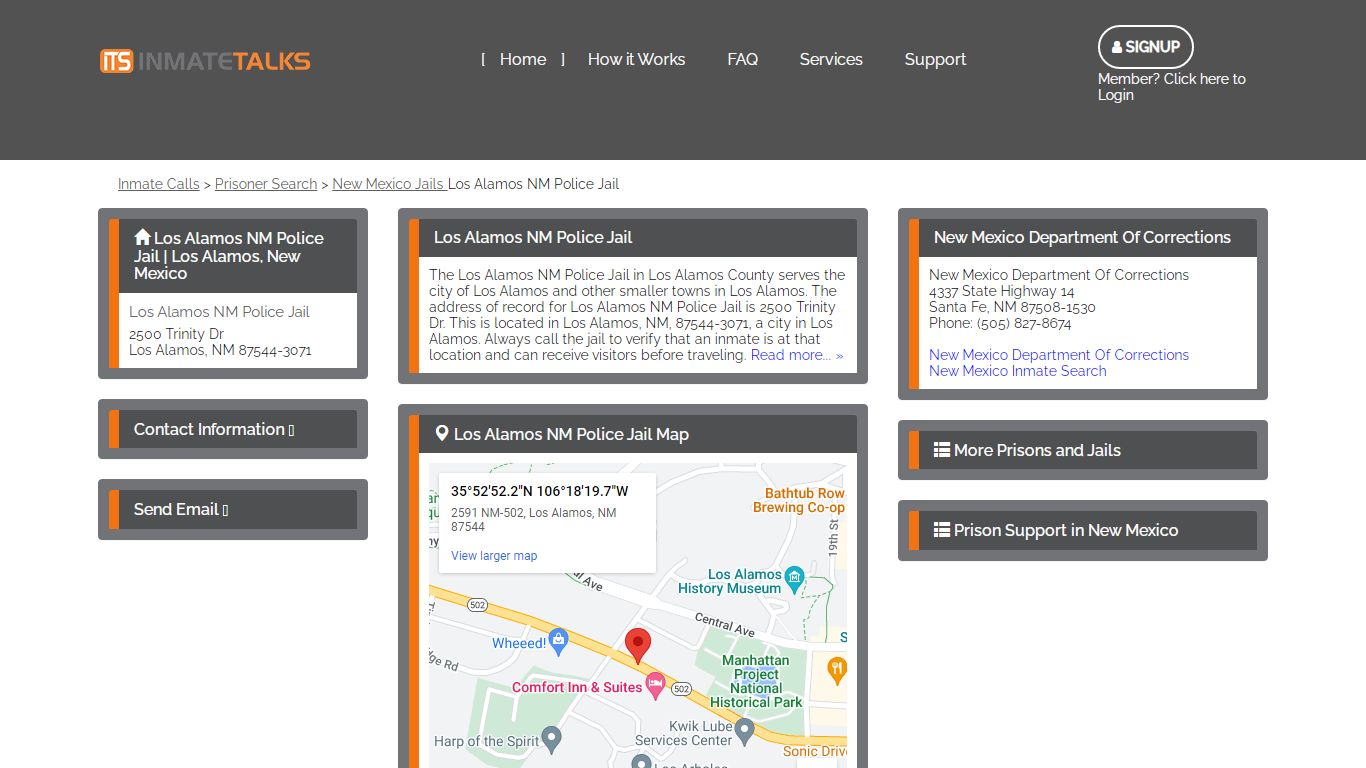Screen dimensions: 1366x768
Task: Go to the FAQ page
Action: pyautogui.click(x=742, y=59)
